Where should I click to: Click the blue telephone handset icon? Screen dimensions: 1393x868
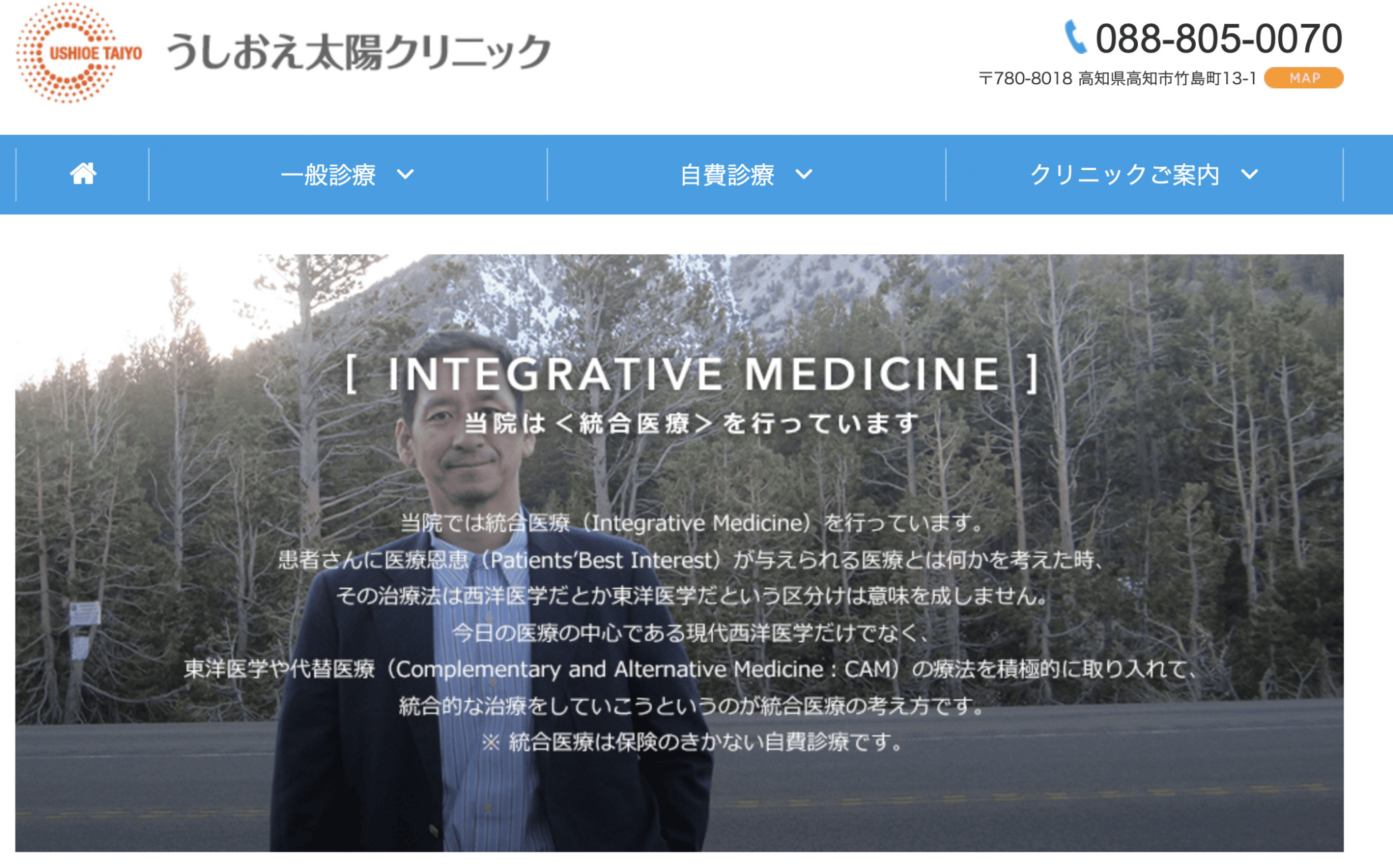(1075, 37)
